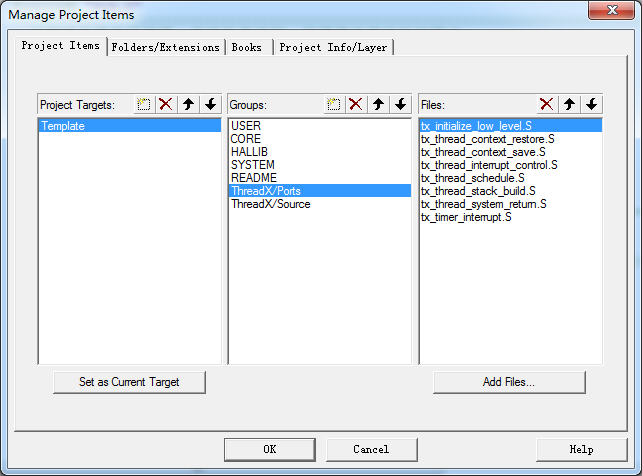Switch to Folders/Extensions tab

tap(165, 47)
